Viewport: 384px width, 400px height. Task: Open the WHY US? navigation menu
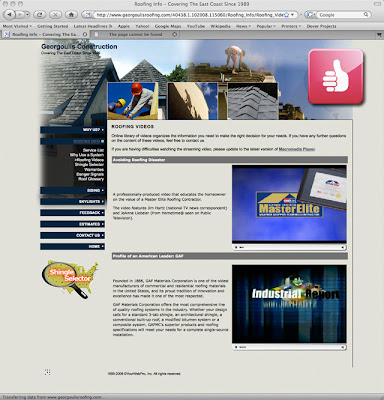point(73,130)
